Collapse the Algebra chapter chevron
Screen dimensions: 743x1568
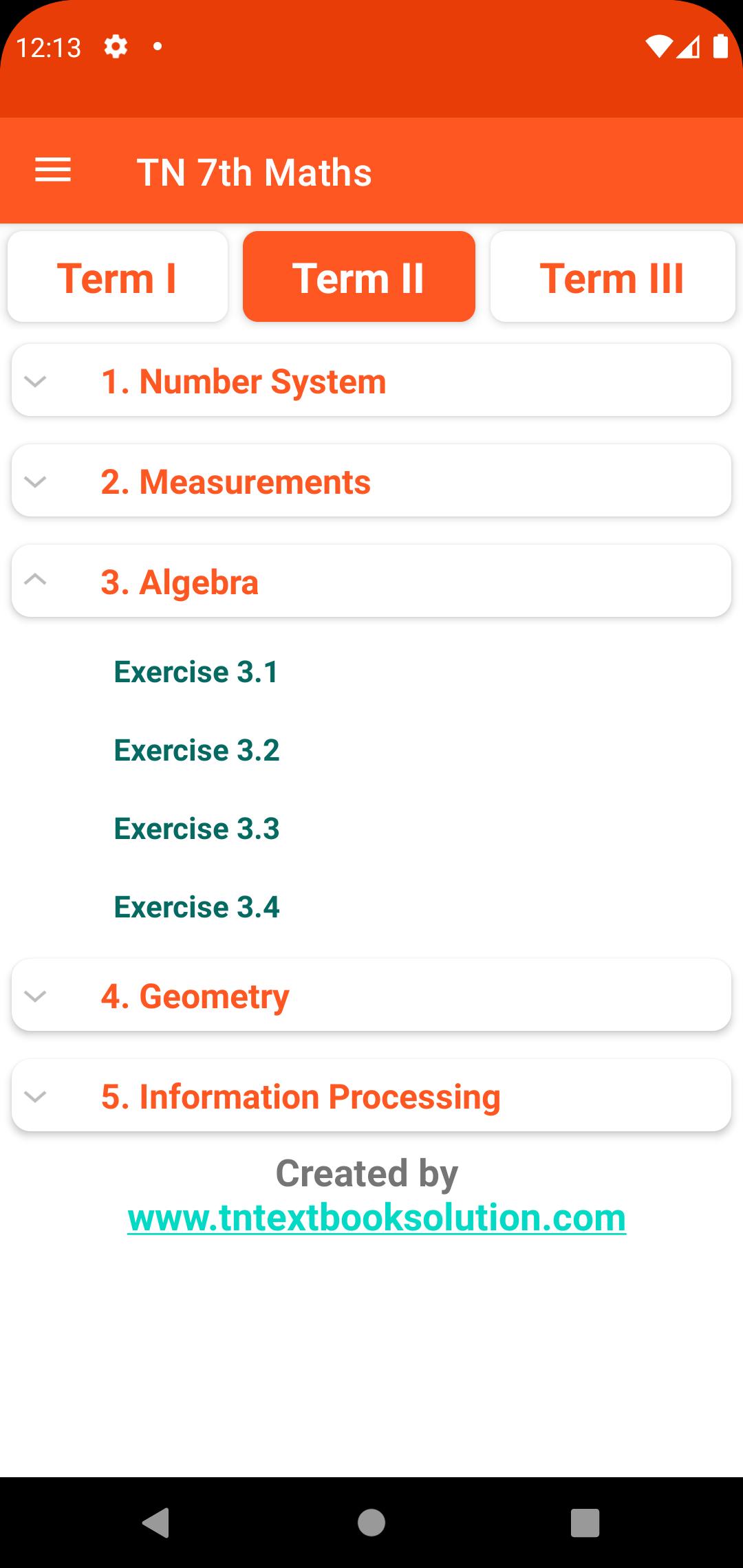(x=35, y=580)
